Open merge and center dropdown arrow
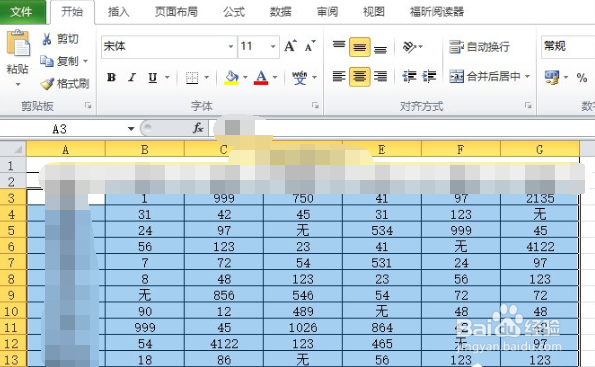Screen dimensions: 595x367 click(x=527, y=77)
